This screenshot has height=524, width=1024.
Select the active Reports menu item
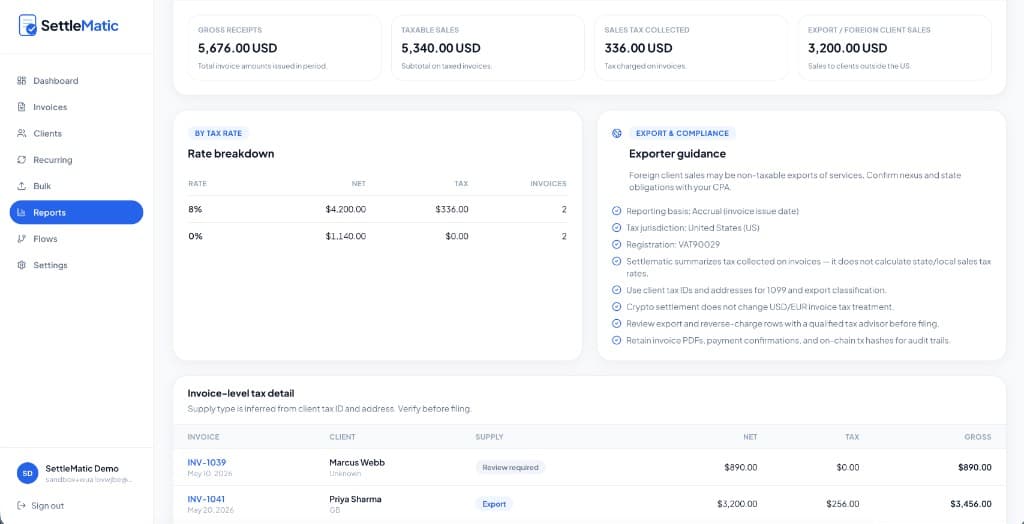click(x=76, y=212)
